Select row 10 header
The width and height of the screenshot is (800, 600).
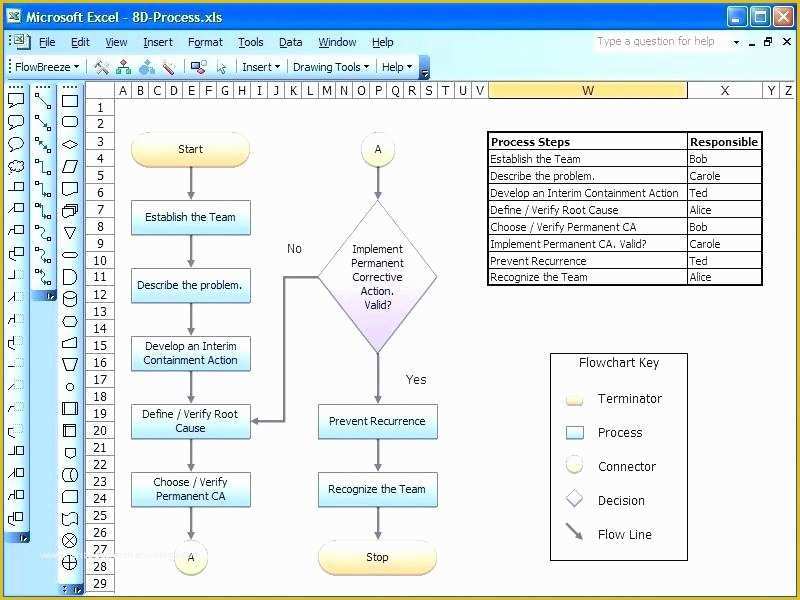[x=100, y=260]
